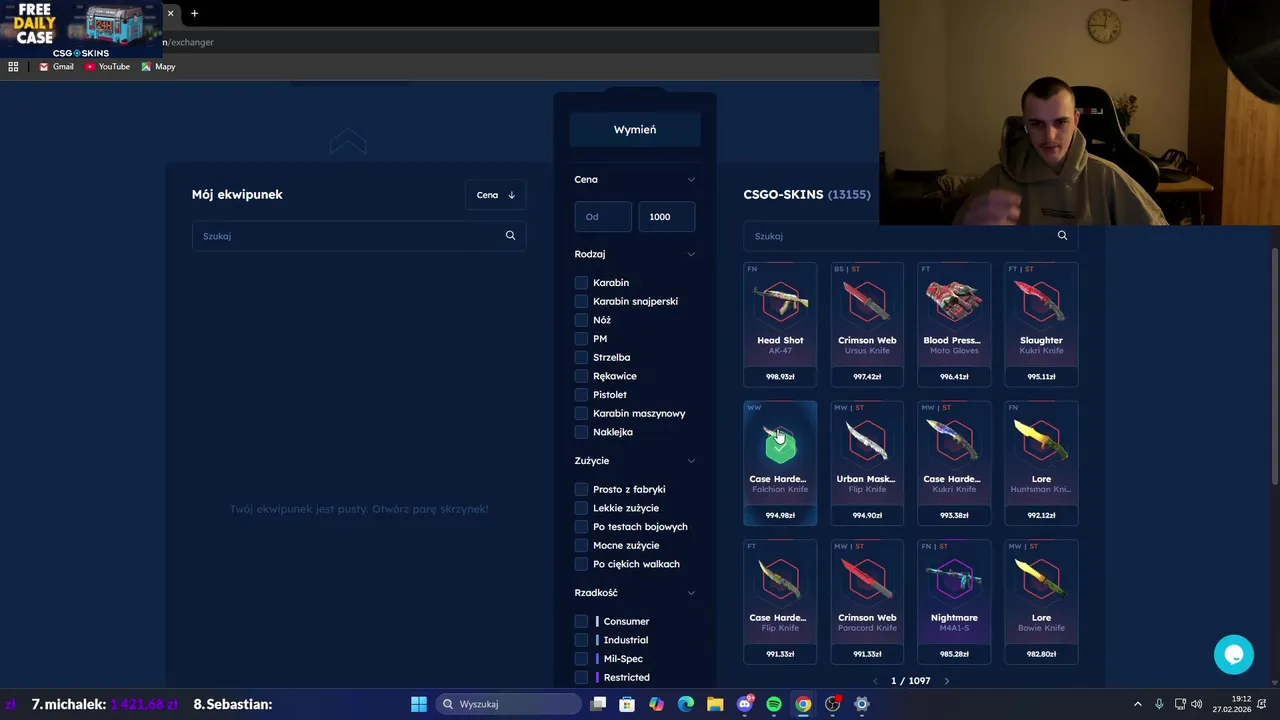Check the Lekkie zużycie checkbox
Screen dimensions: 1280x720
pos(581,508)
